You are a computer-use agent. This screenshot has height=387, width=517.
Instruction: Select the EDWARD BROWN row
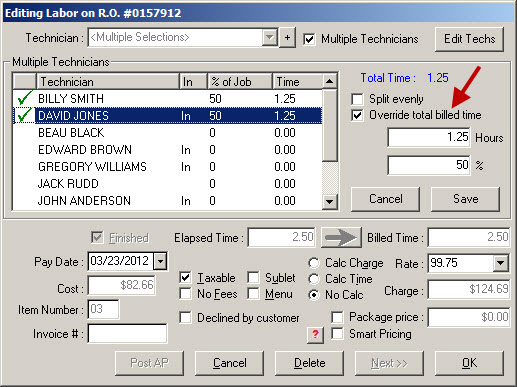(167, 150)
